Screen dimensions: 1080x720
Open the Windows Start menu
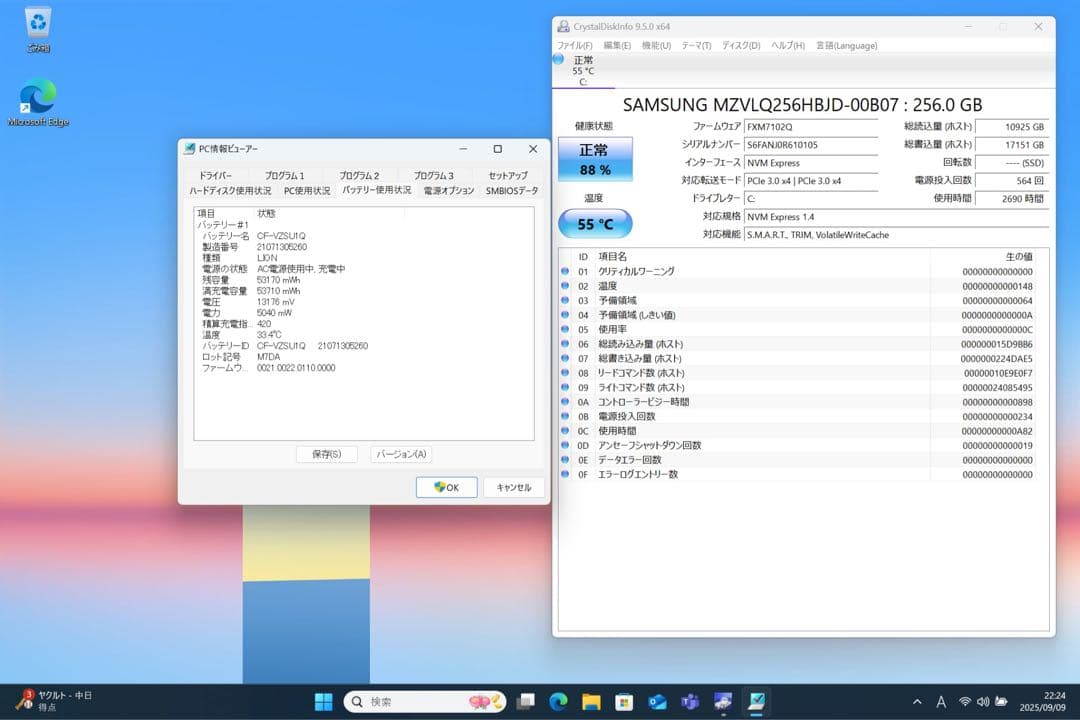tap(323, 701)
